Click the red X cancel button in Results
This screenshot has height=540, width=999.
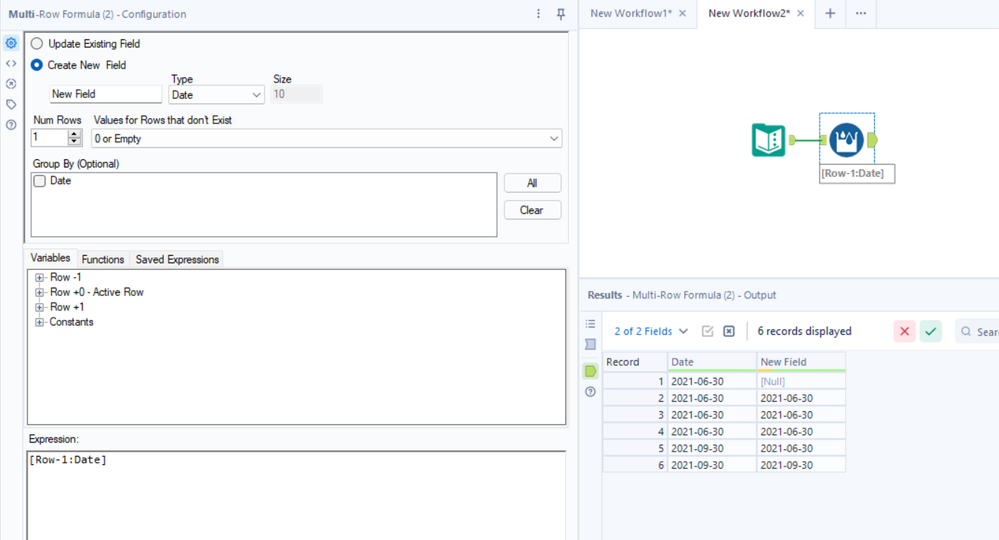coord(904,331)
